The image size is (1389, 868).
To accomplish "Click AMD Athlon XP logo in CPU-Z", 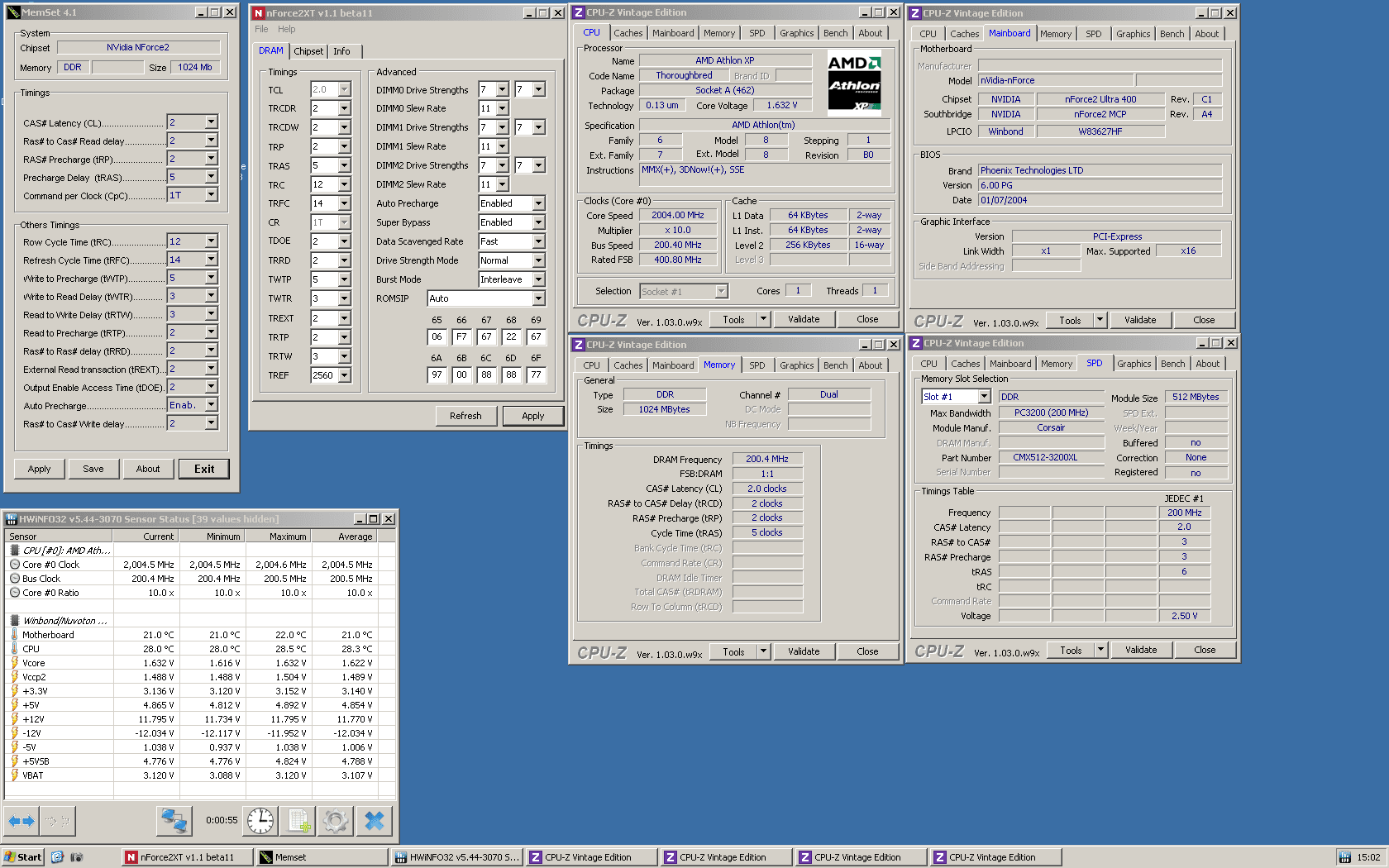I will [x=855, y=83].
